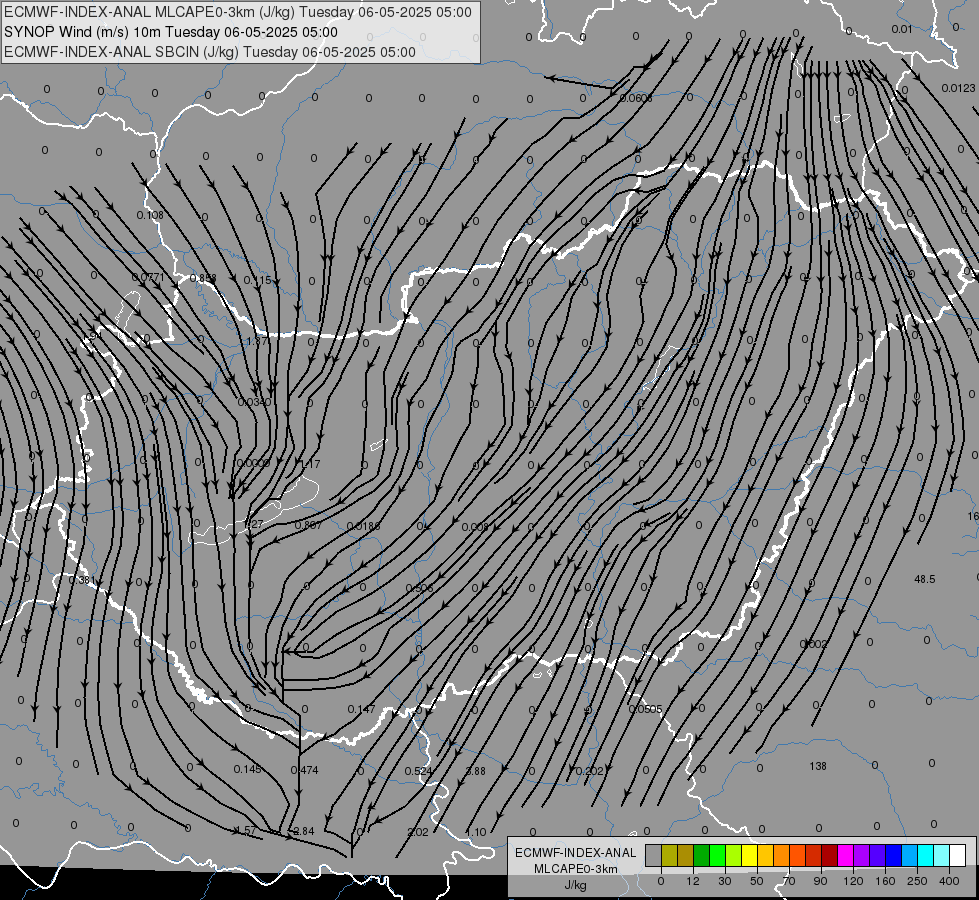Viewport: 979px width, 900px height.
Task: Click the olive-yellow legend color box
Action: (x=669, y=856)
